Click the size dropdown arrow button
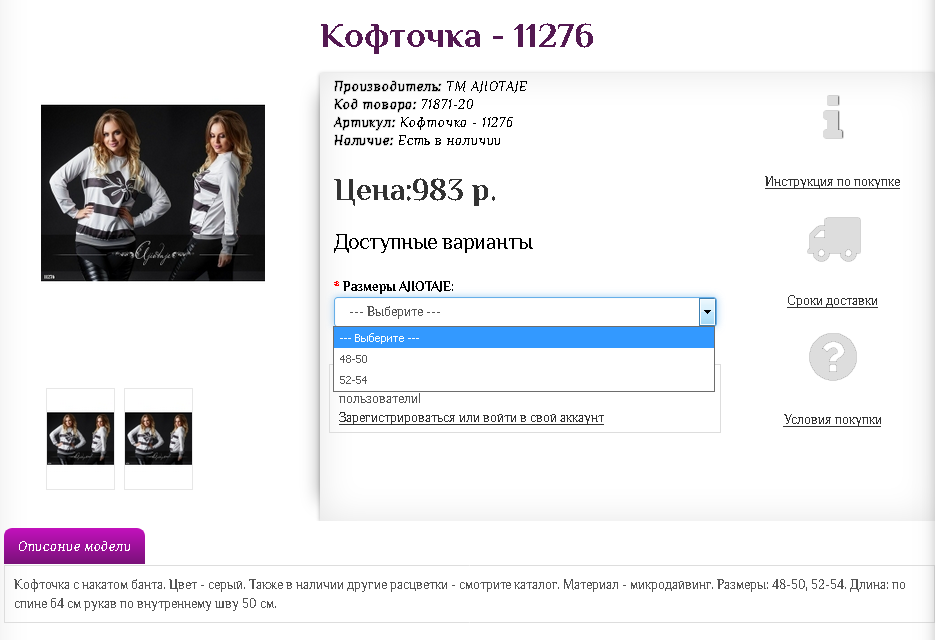The height and width of the screenshot is (640, 935). pos(707,311)
